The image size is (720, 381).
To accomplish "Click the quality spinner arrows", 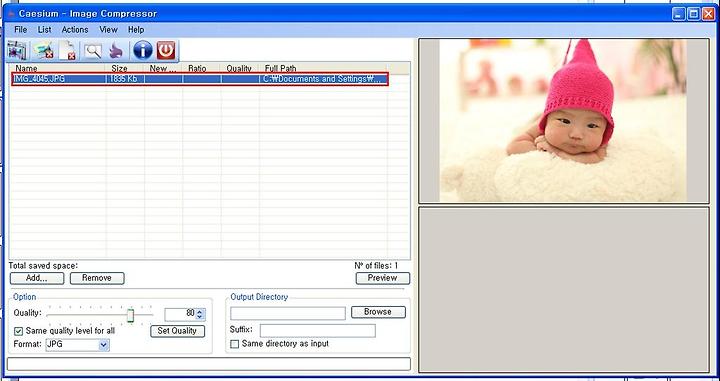I will coord(200,314).
